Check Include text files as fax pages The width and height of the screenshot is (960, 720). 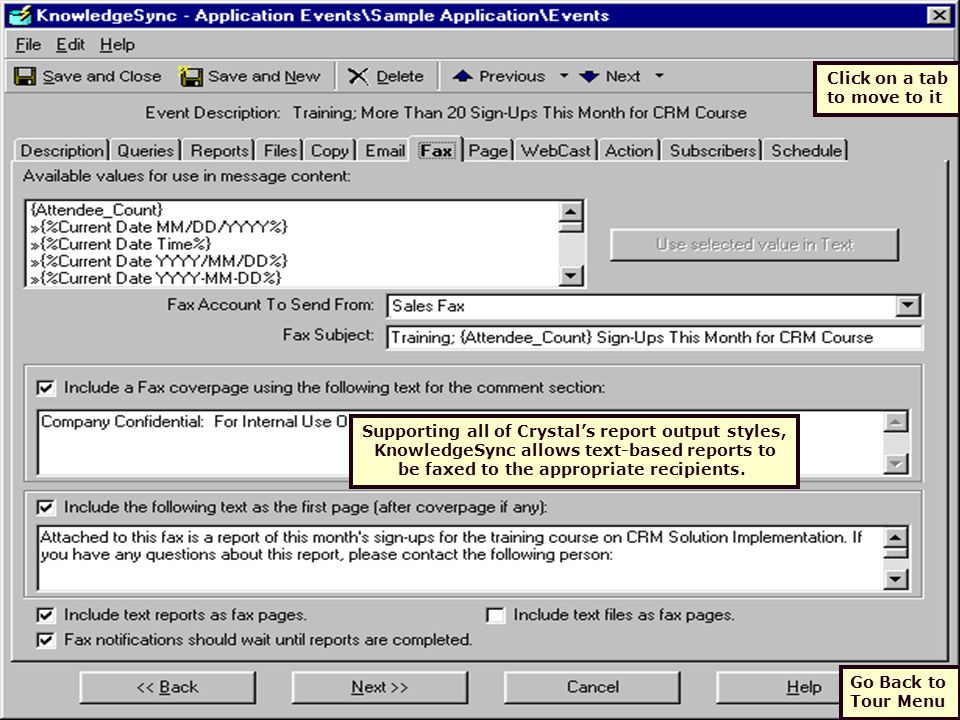click(x=495, y=615)
